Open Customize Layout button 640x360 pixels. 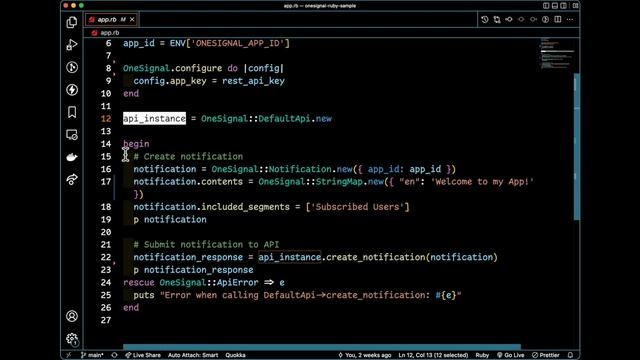point(575,6)
